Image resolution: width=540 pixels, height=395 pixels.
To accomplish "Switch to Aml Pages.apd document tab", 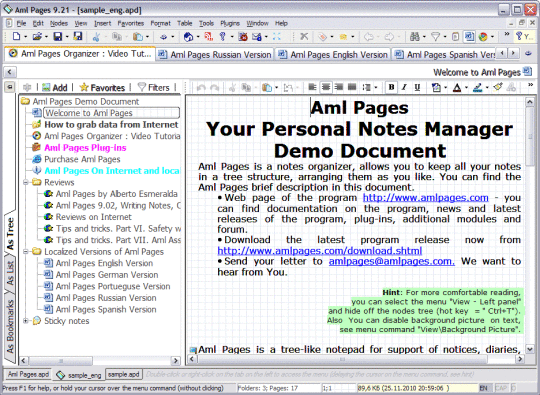I will click(28, 374).
